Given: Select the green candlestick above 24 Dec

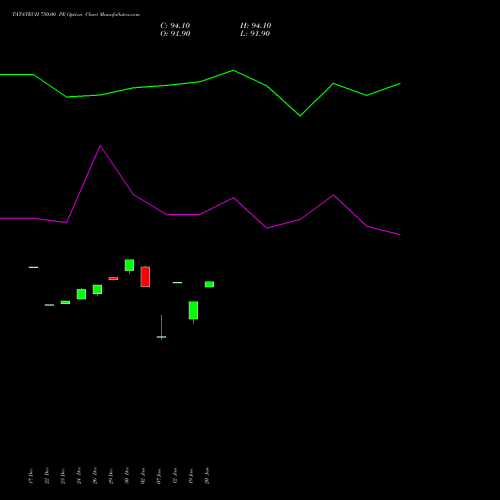Looking at the screenshot, I should point(81,294).
